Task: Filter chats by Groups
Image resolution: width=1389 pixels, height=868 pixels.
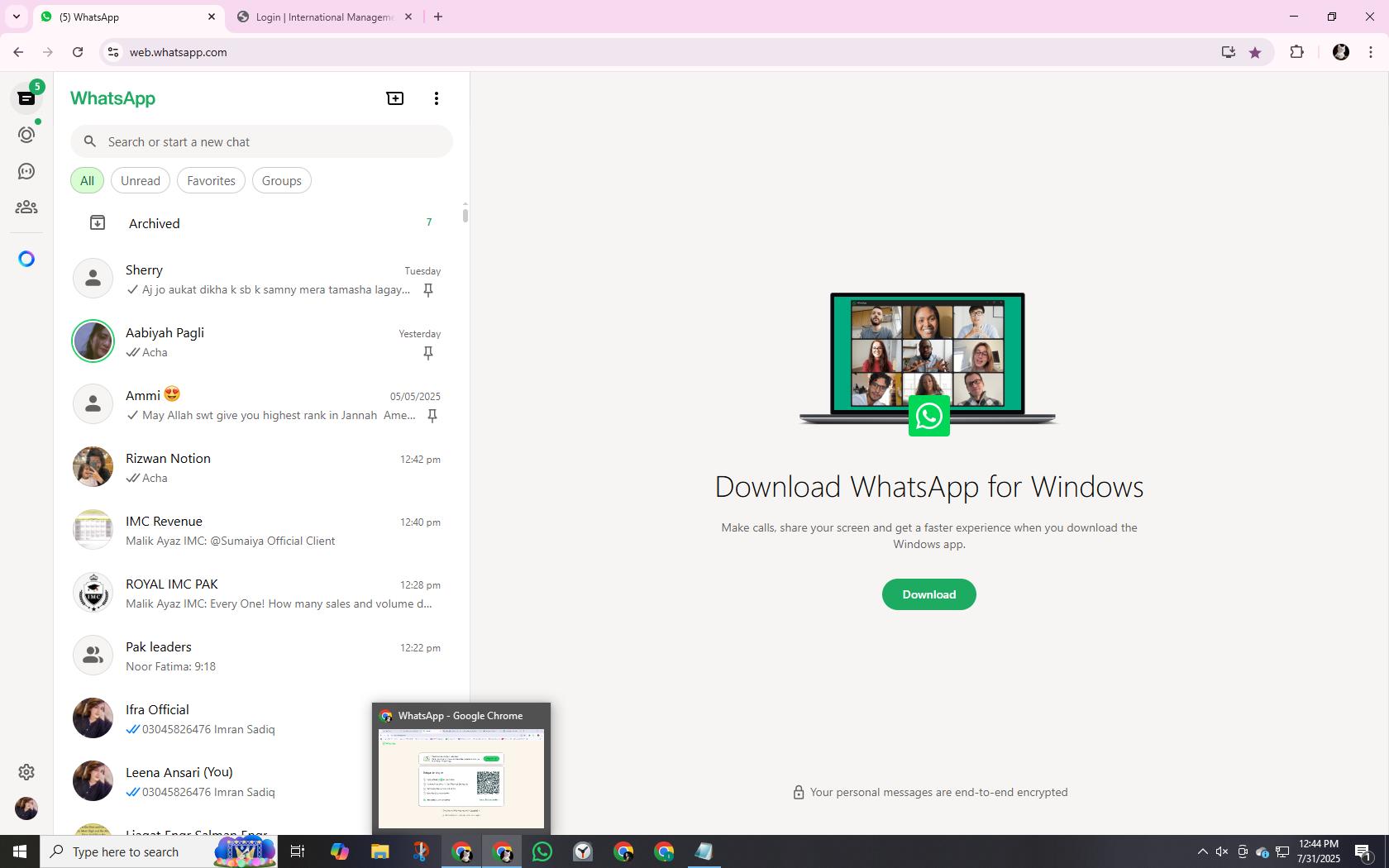Action: tap(282, 181)
